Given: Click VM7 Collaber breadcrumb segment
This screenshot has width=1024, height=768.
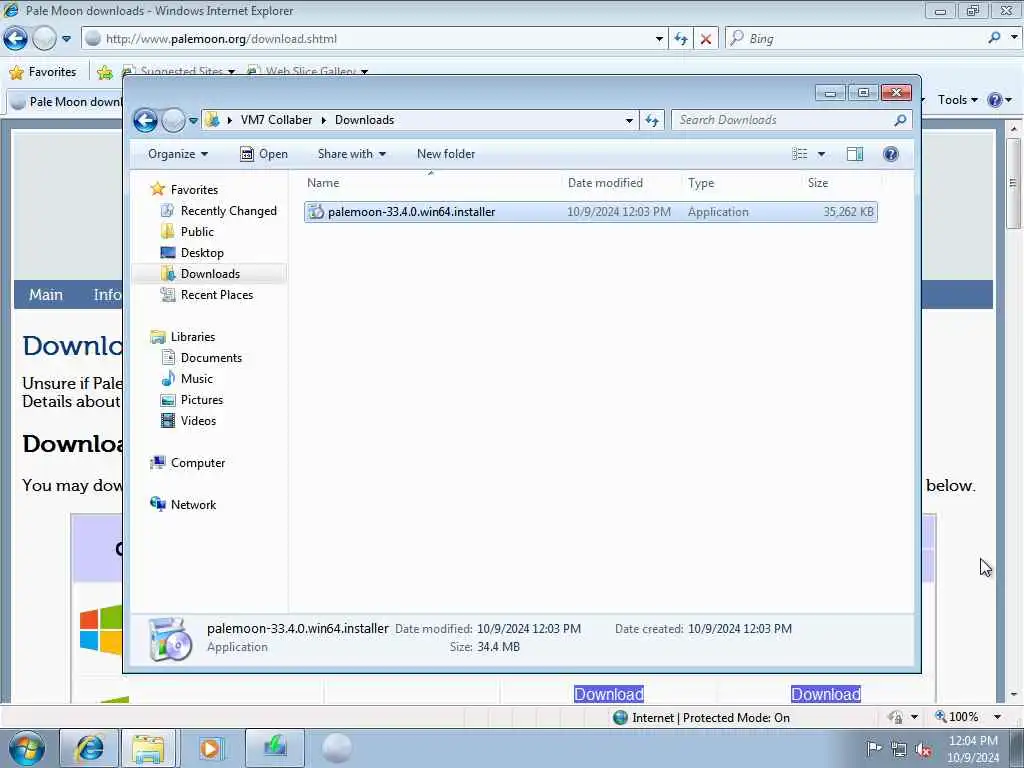Looking at the screenshot, I should 276,120.
